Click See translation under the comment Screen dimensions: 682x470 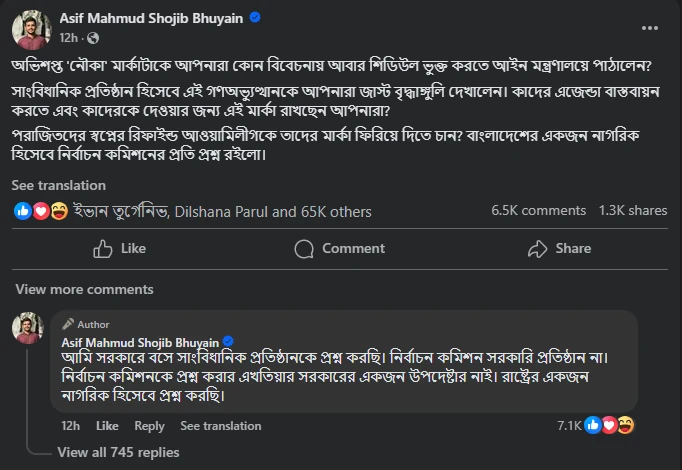221,425
